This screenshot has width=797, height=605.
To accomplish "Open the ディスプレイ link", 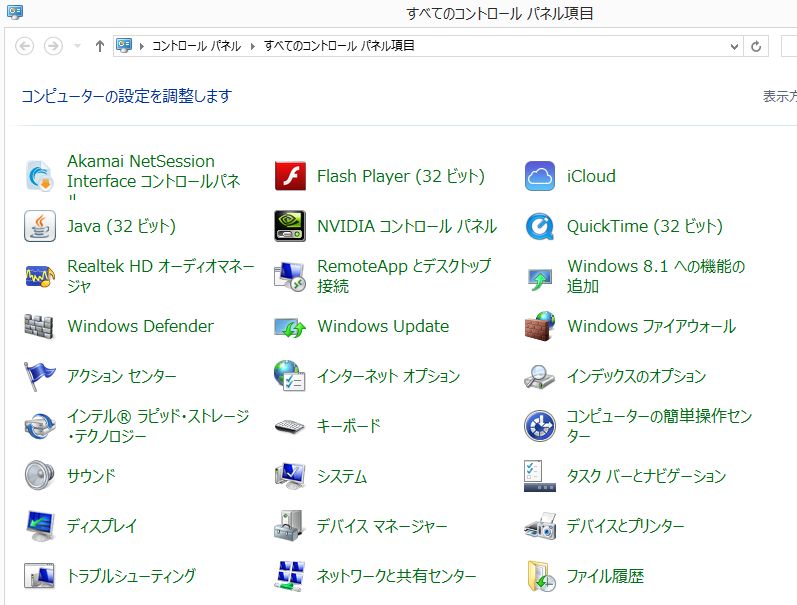I will pyautogui.click(x=102, y=526).
